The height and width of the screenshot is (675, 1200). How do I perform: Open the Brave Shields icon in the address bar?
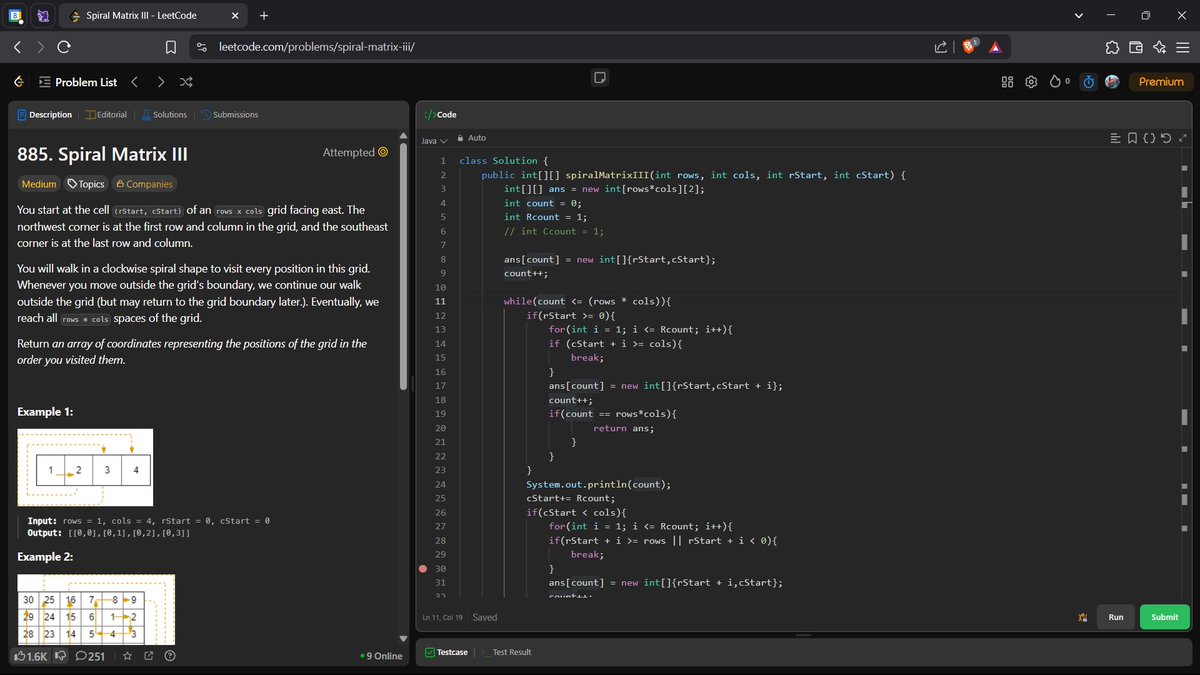[x=970, y=45]
